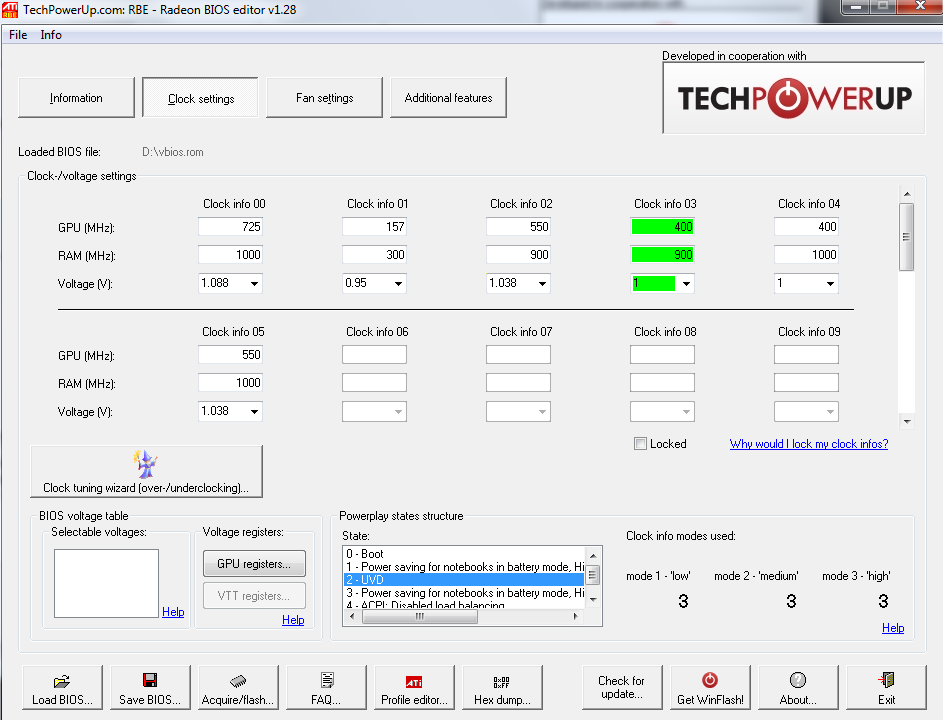Open the GPU registers button

click(254, 564)
